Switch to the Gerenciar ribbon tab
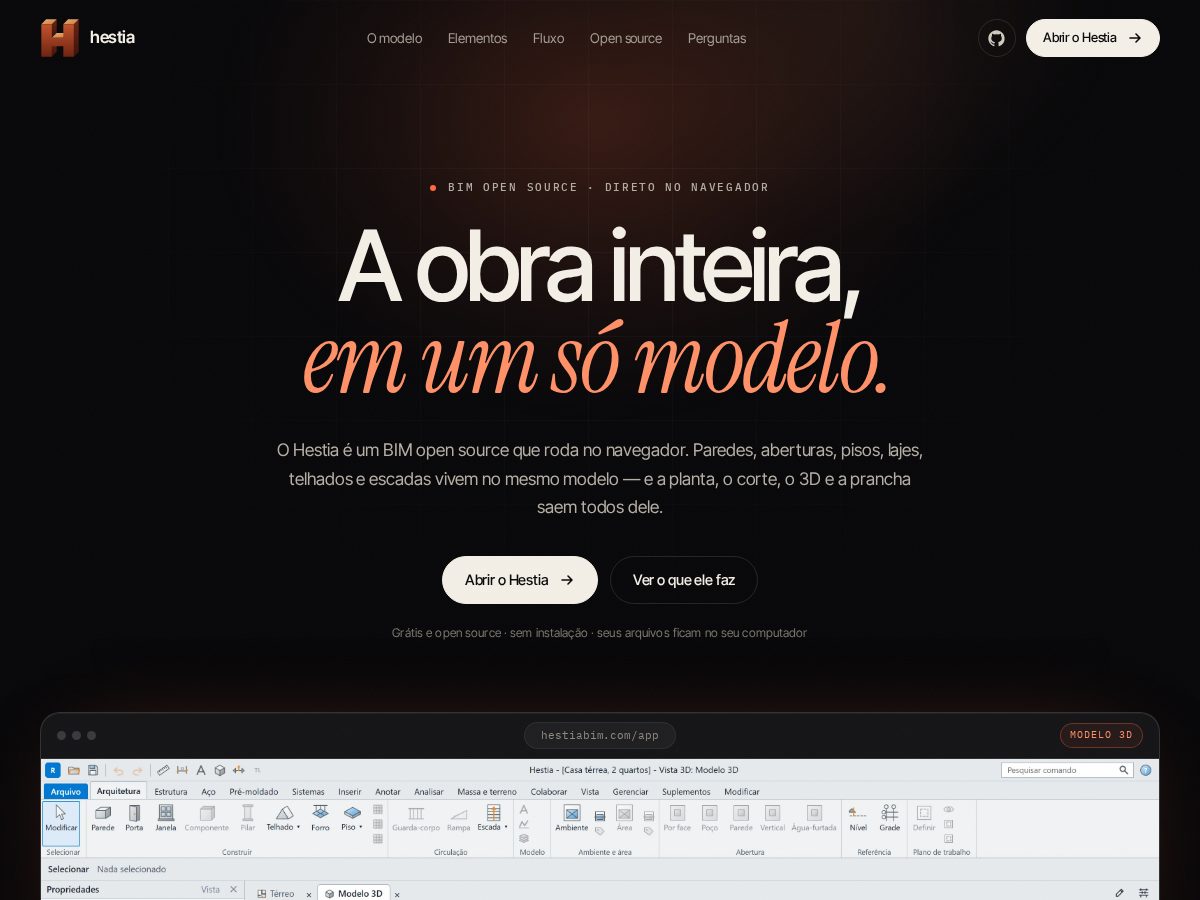The image size is (1200, 900). (631, 791)
